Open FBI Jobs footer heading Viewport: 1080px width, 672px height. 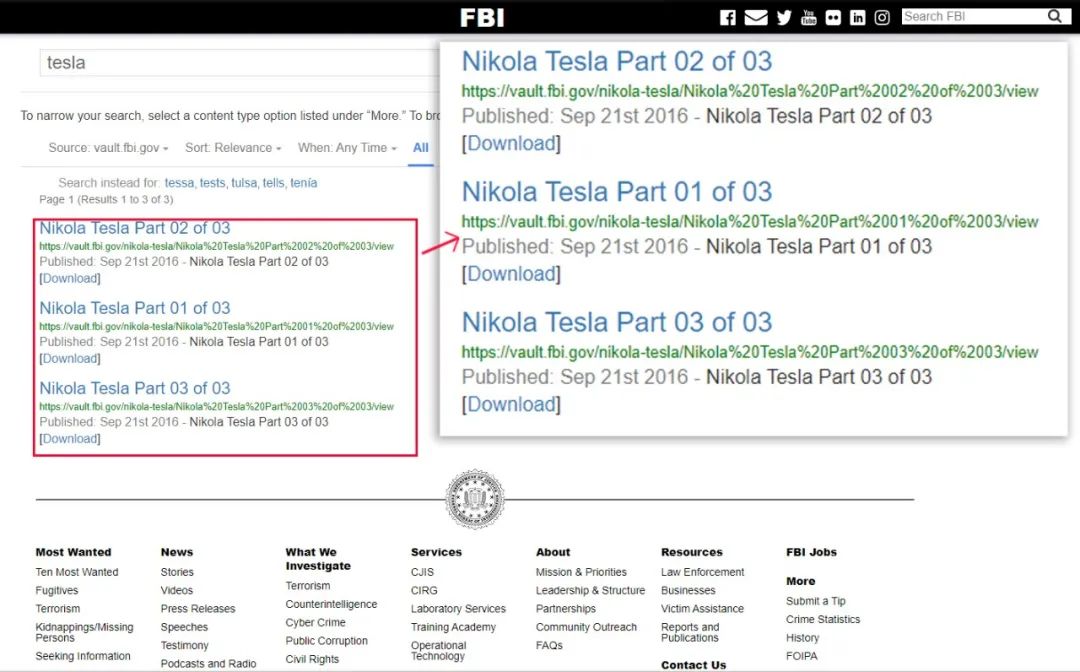pyautogui.click(x=811, y=552)
